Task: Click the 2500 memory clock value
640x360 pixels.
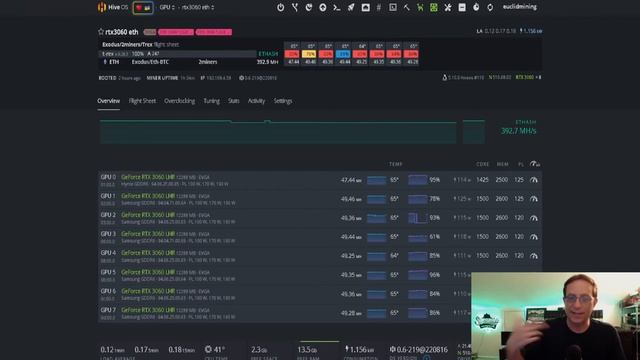Action: coord(502,180)
